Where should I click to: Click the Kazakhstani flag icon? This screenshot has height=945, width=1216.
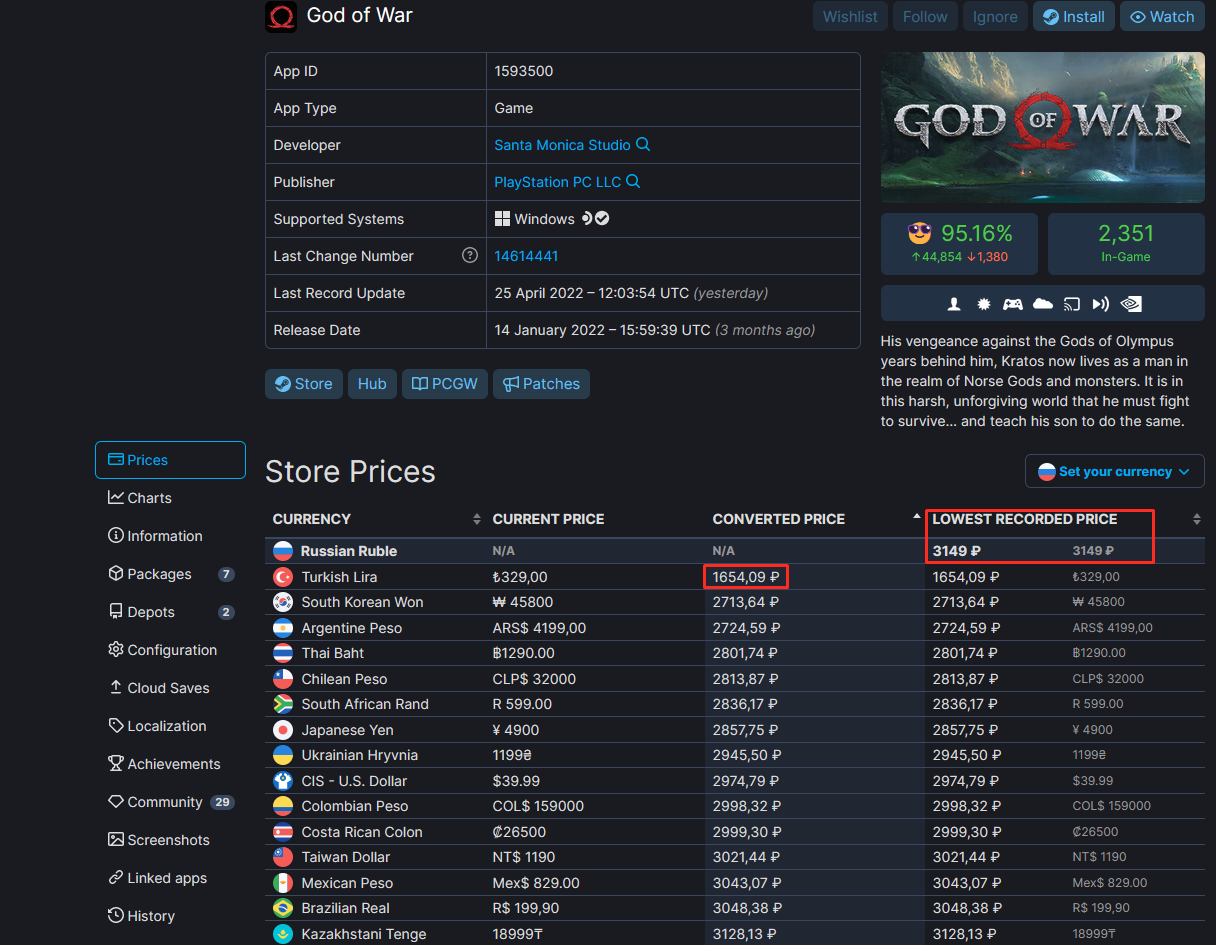point(283,934)
